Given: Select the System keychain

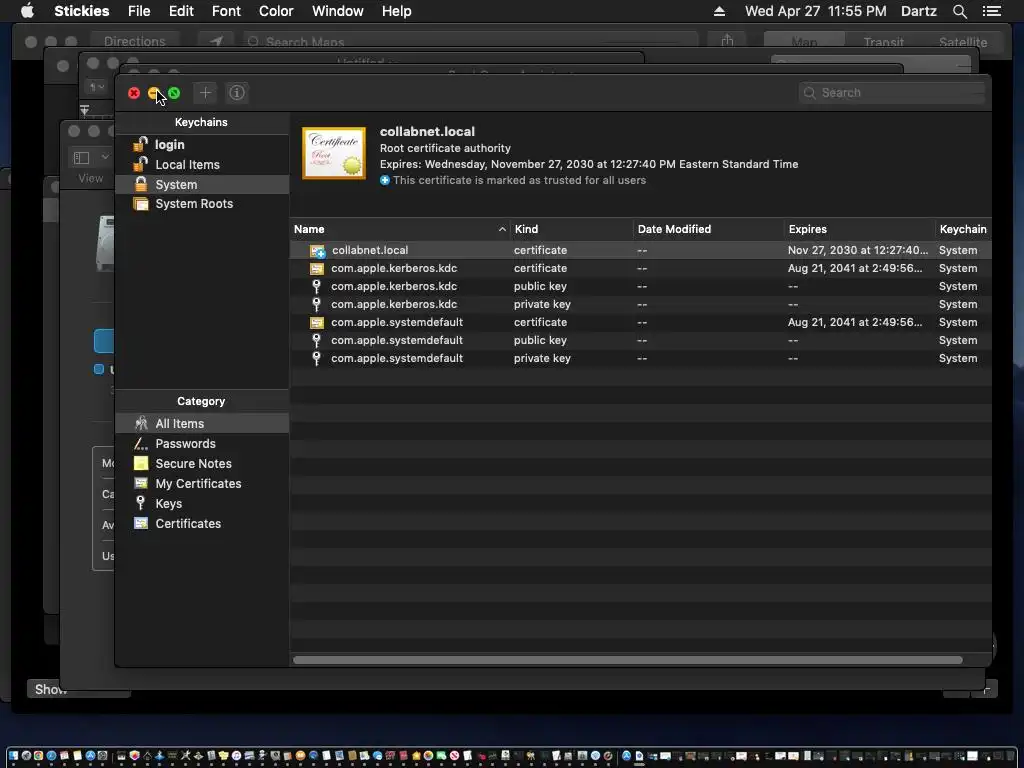Looking at the screenshot, I should [x=202, y=184].
